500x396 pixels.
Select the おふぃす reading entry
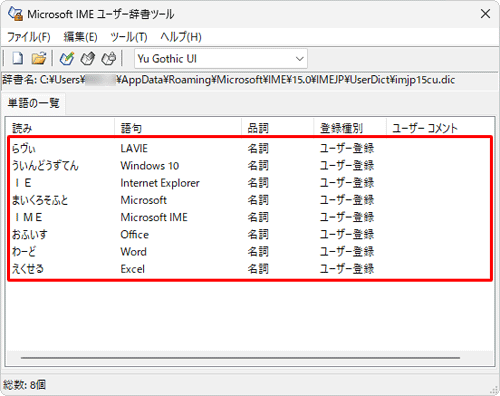[x=30, y=235]
